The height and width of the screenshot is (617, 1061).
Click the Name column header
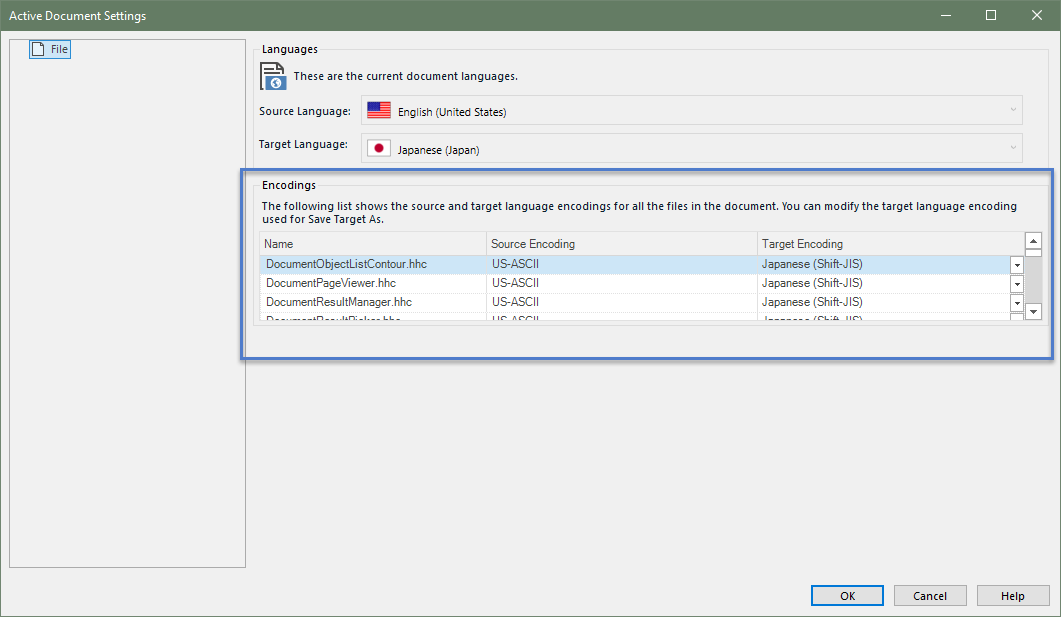[373, 244]
